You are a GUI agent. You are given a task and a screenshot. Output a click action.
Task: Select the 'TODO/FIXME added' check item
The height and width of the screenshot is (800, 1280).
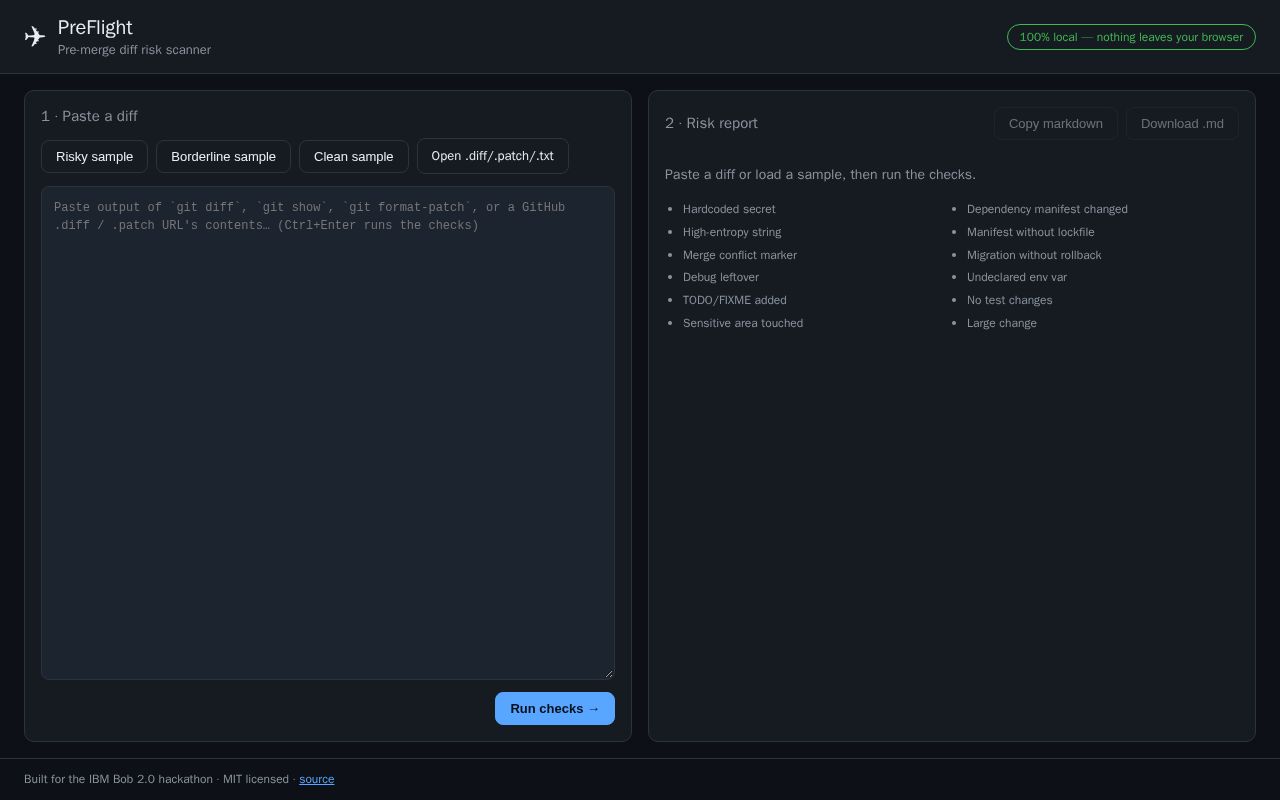[x=735, y=300]
